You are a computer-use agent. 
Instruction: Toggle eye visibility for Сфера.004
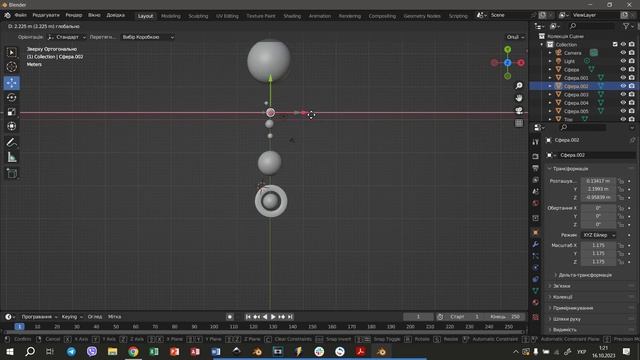pos(623,103)
